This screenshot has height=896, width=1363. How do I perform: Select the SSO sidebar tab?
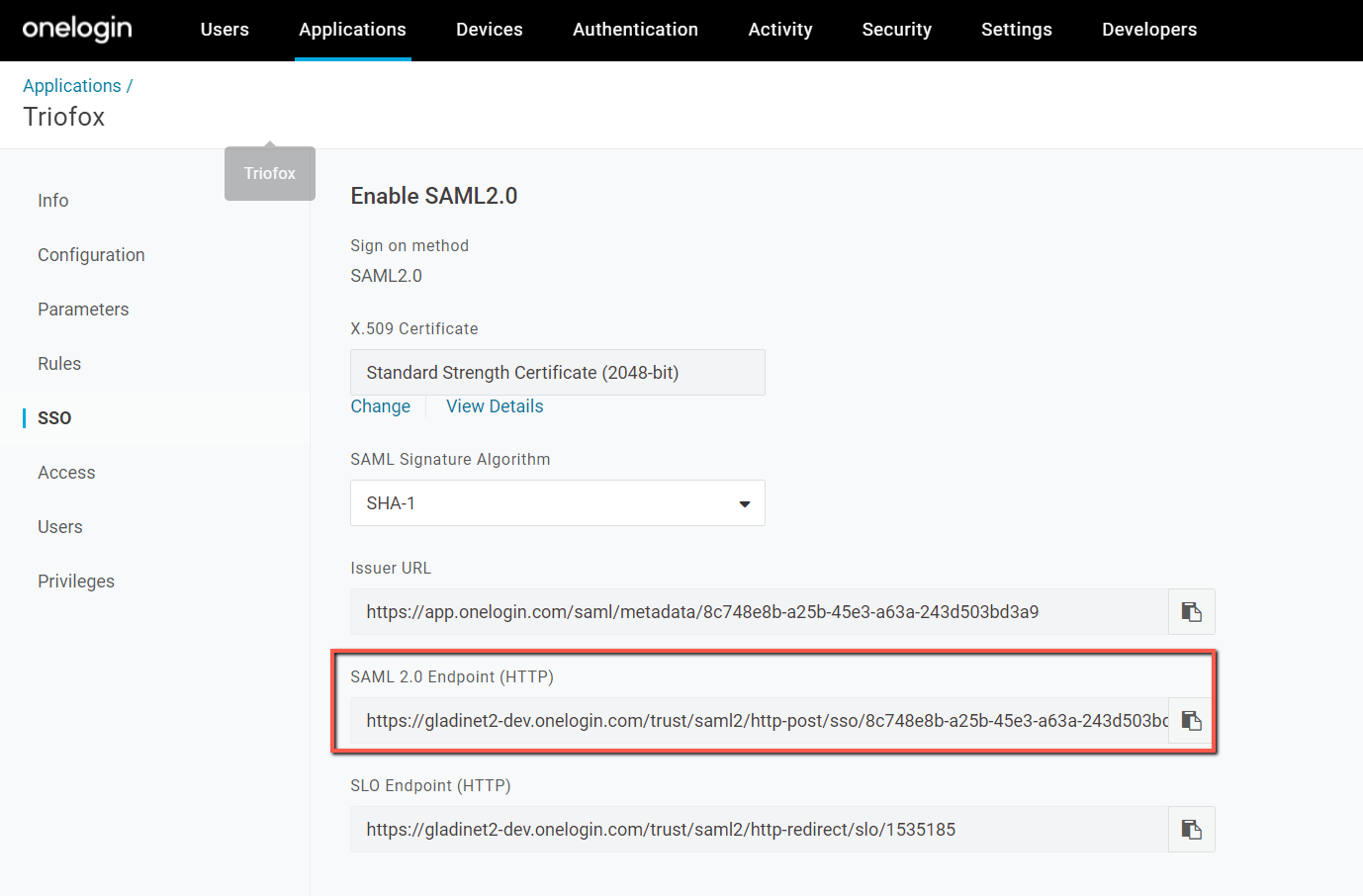pos(54,418)
